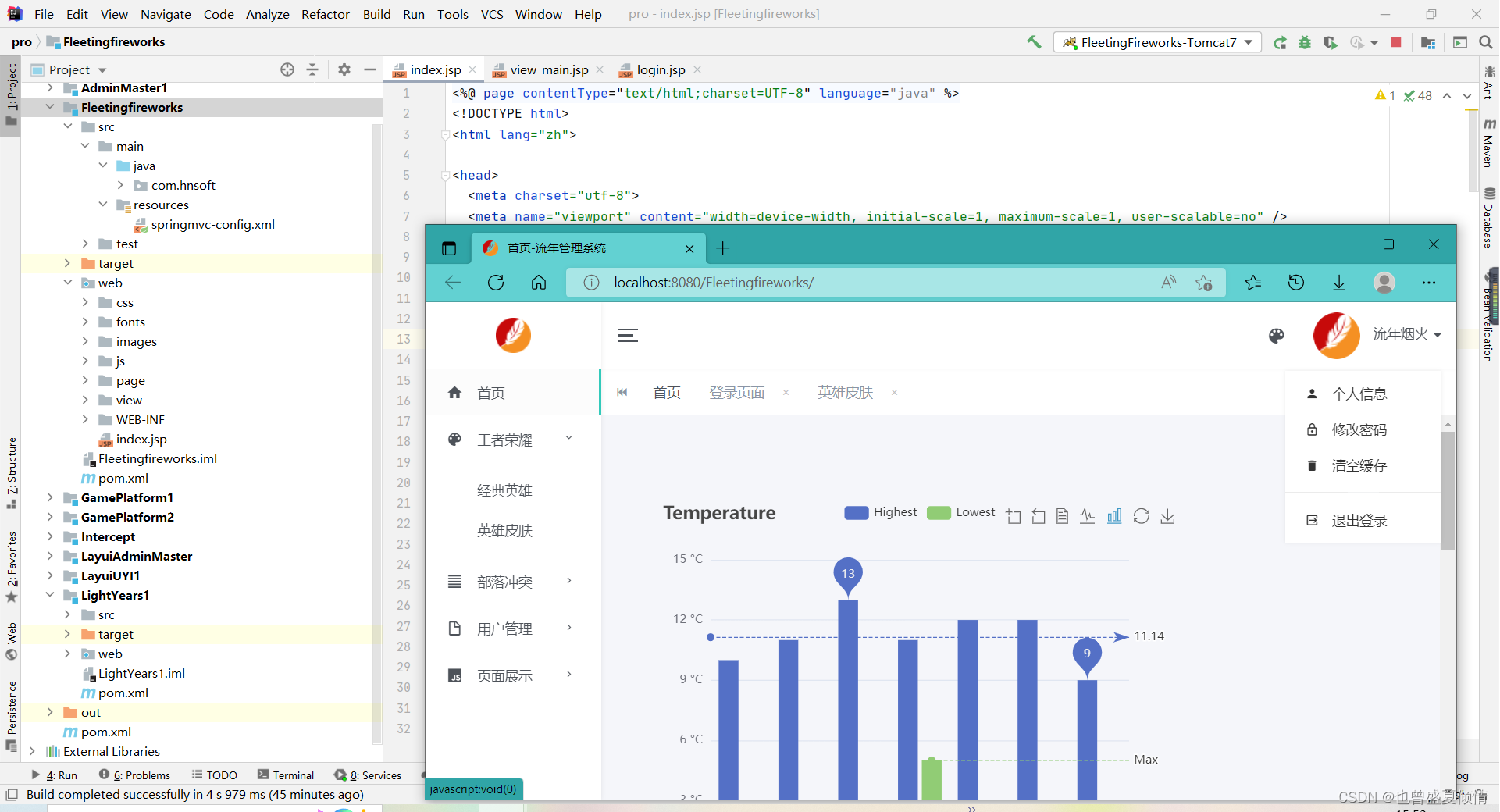The image size is (1500, 812).
Task: Open browser settings and more menu
Action: pos(1429,283)
